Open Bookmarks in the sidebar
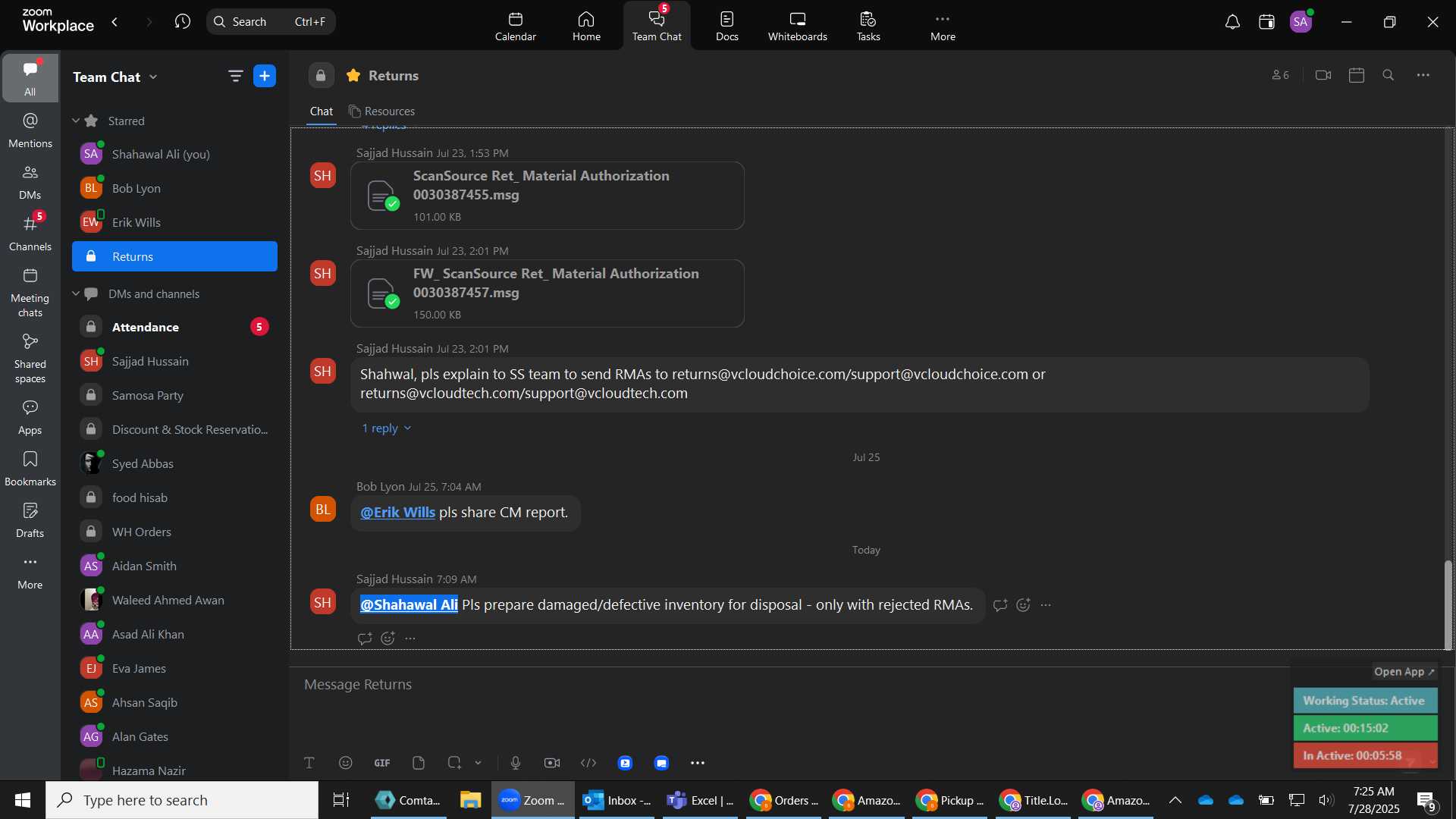Viewport: 1456px width, 819px height. pyautogui.click(x=30, y=469)
